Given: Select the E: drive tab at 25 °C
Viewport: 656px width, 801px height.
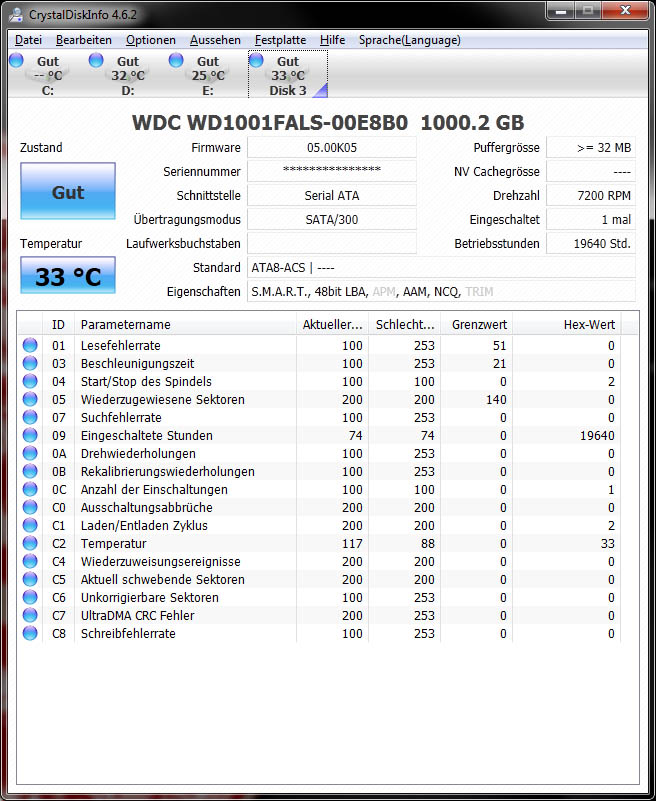Looking at the screenshot, I should 208,75.
